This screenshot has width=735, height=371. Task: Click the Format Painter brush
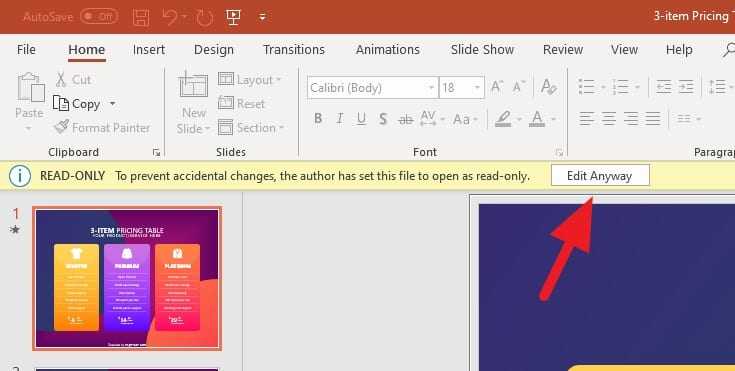pyautogui.click(x=102, y=128)
